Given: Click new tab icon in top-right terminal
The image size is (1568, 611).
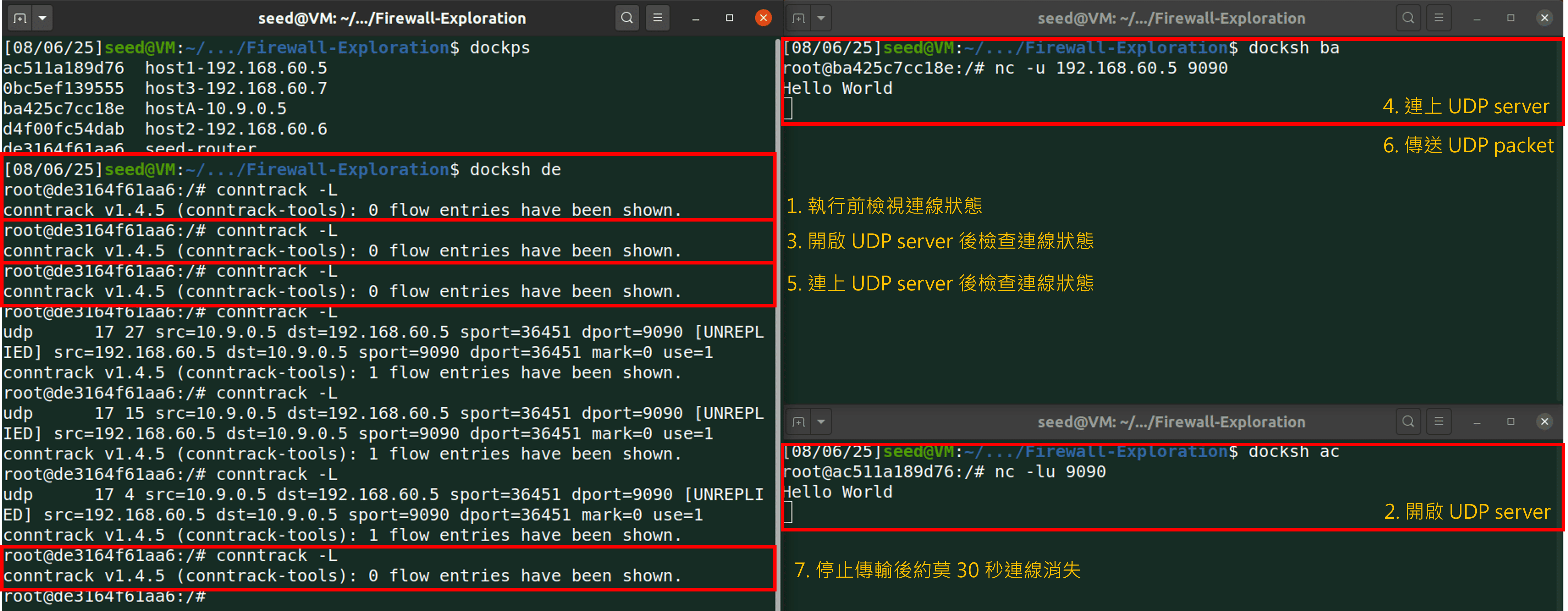Looking at the screenshot, I should tap(799, 18).
